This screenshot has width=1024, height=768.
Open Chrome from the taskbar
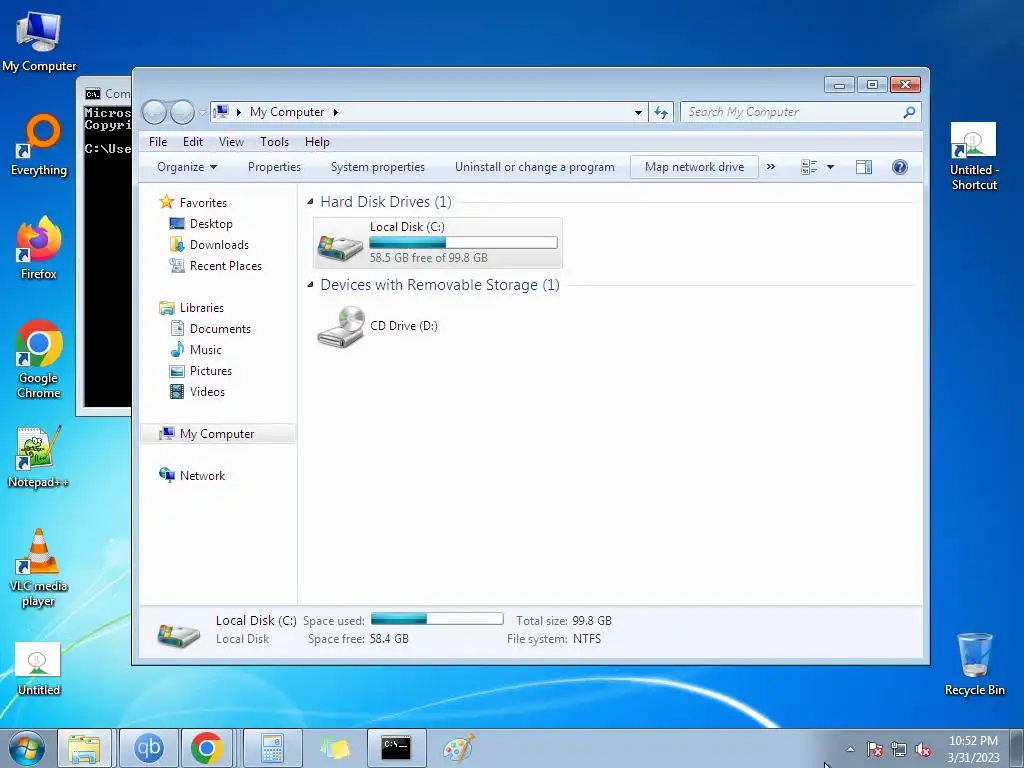click(207, 748)
